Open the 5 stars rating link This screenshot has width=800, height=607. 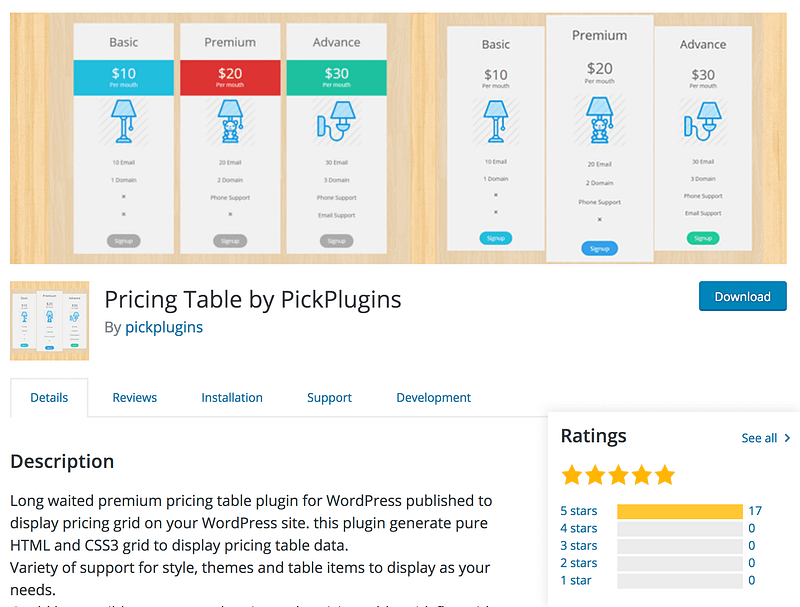[x=579, y=510]
